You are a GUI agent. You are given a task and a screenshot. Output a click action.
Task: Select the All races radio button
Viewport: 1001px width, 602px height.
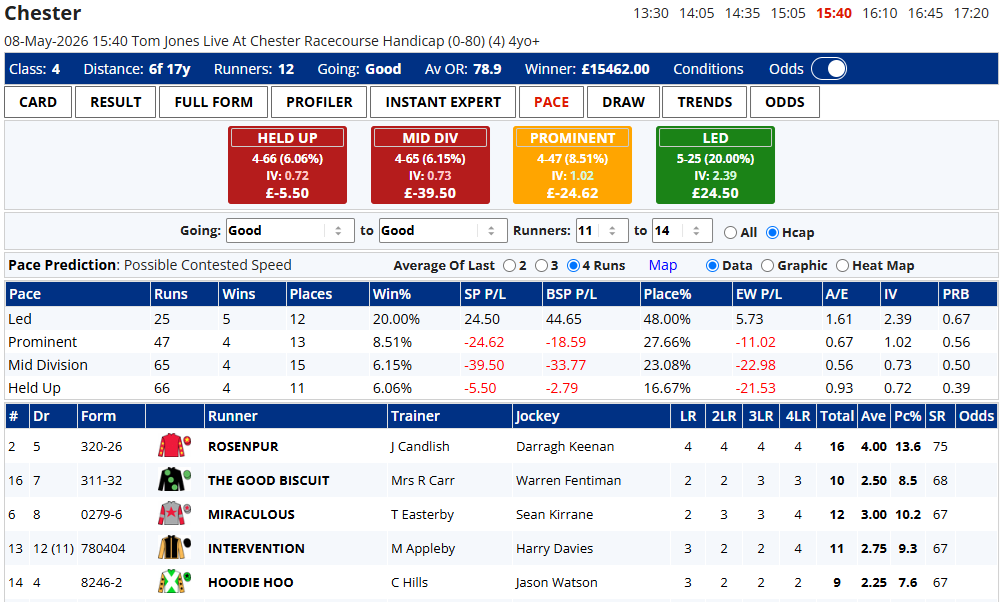(x=730, y=232)
